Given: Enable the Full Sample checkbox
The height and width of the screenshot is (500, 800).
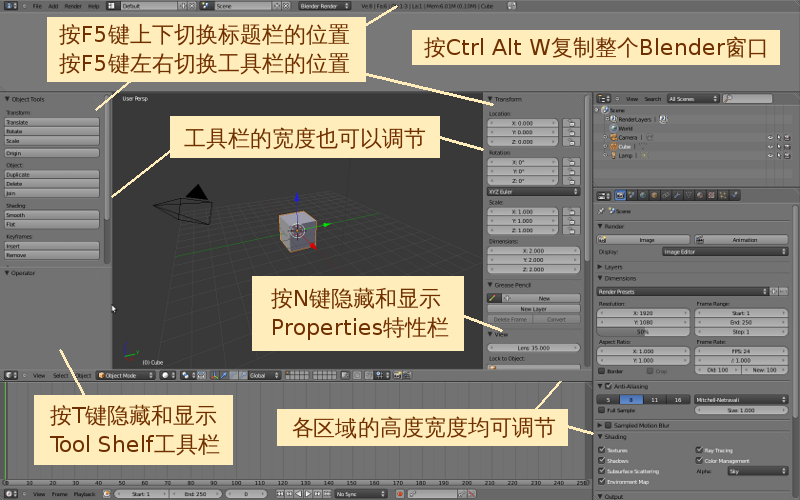Looking at the screenshot, I should click(602, 410).
